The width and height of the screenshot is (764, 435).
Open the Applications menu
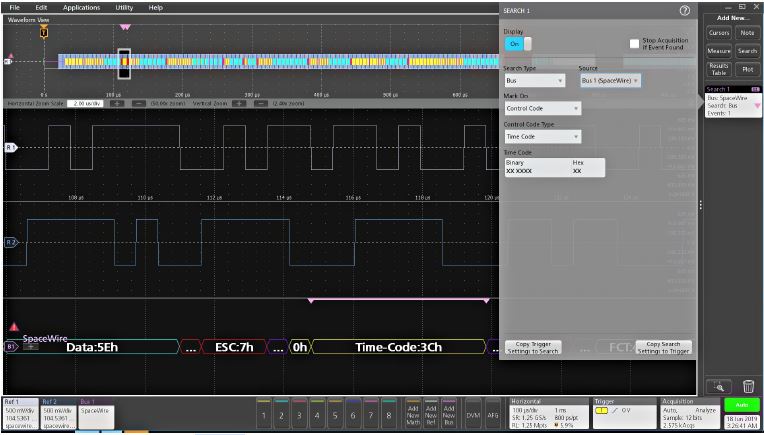pos(81,7)
